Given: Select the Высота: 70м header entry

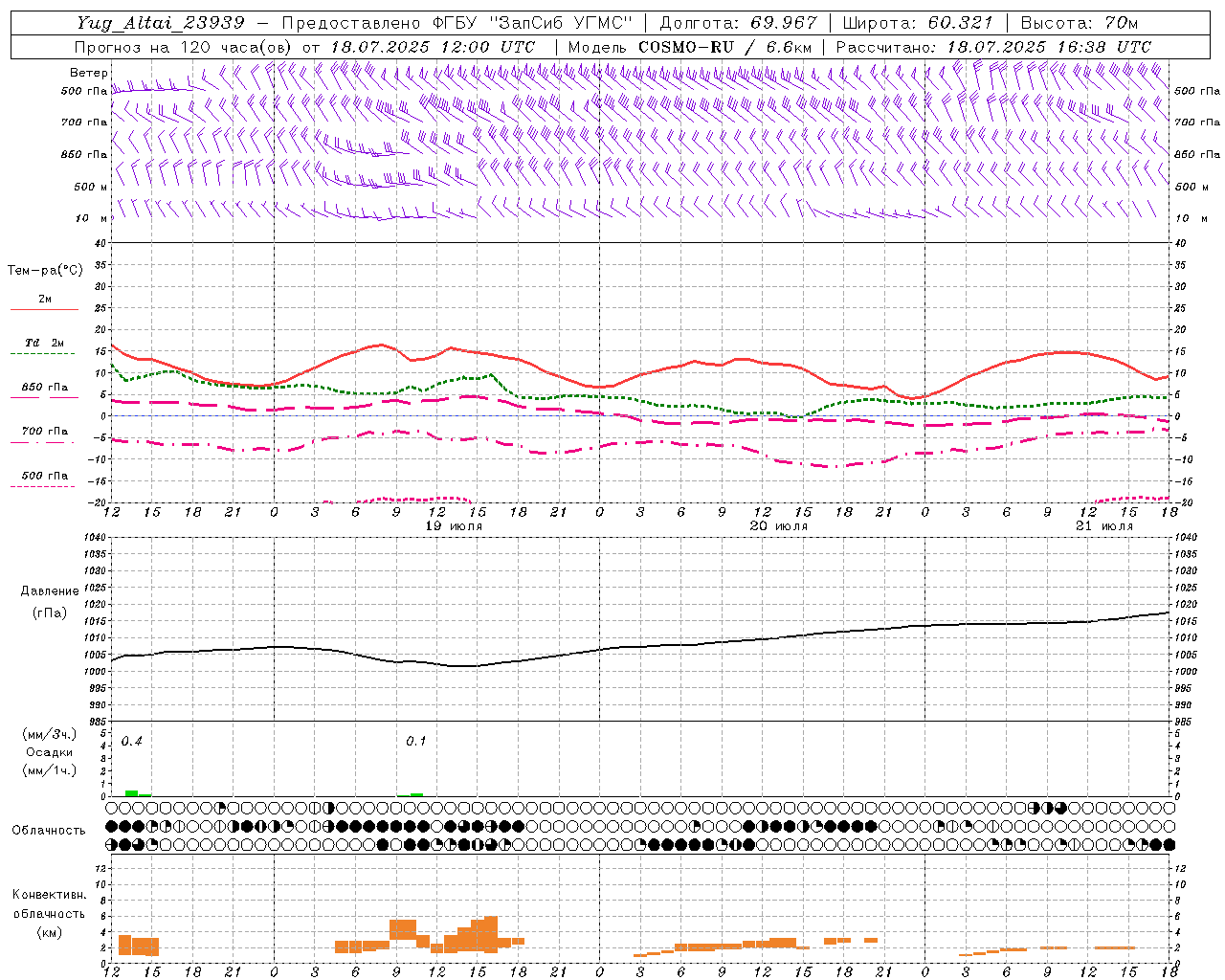Looking at the screenshot, I should click(1079, 23).
